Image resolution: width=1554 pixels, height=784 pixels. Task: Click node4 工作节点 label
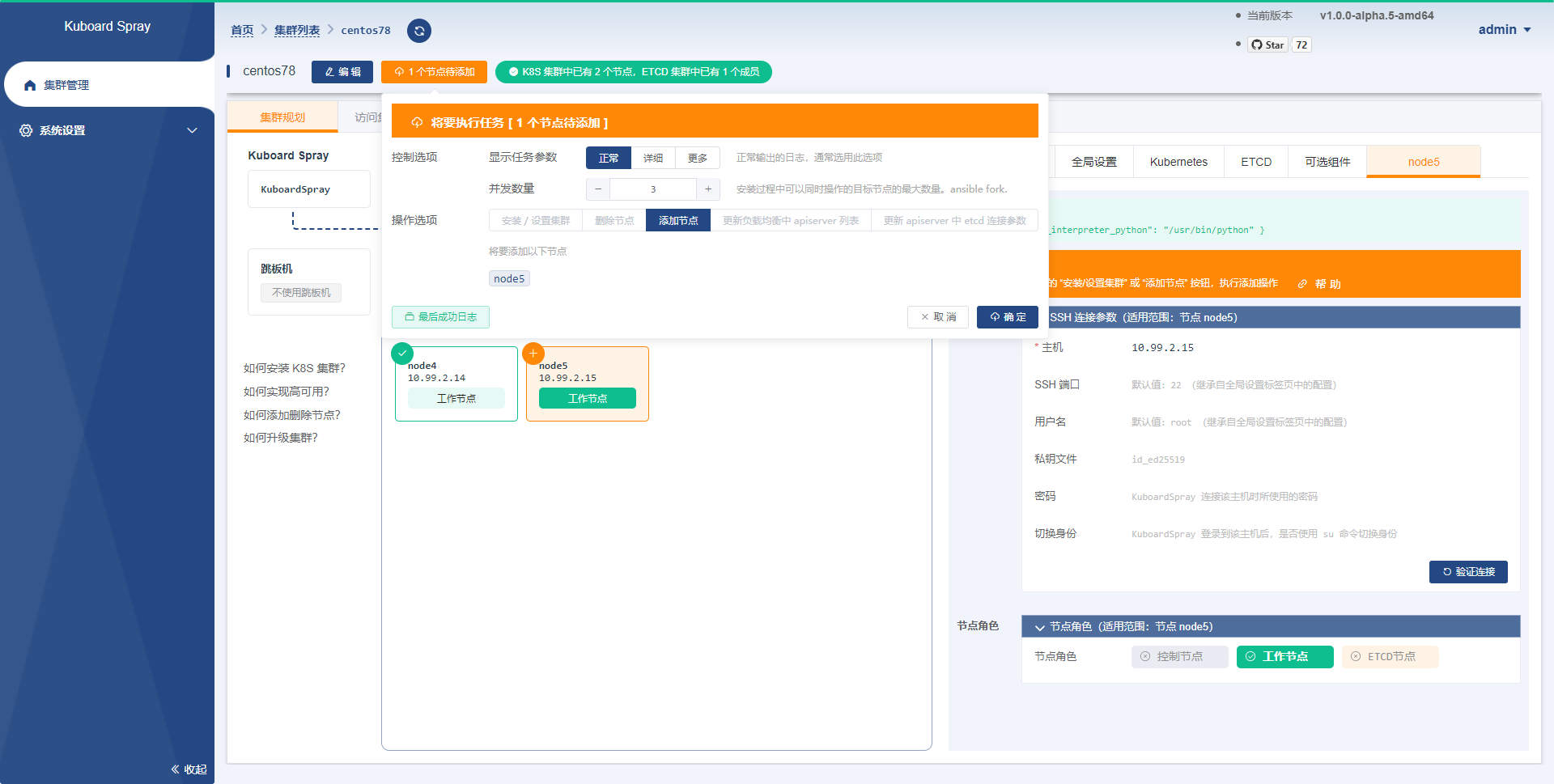point(456,398)
